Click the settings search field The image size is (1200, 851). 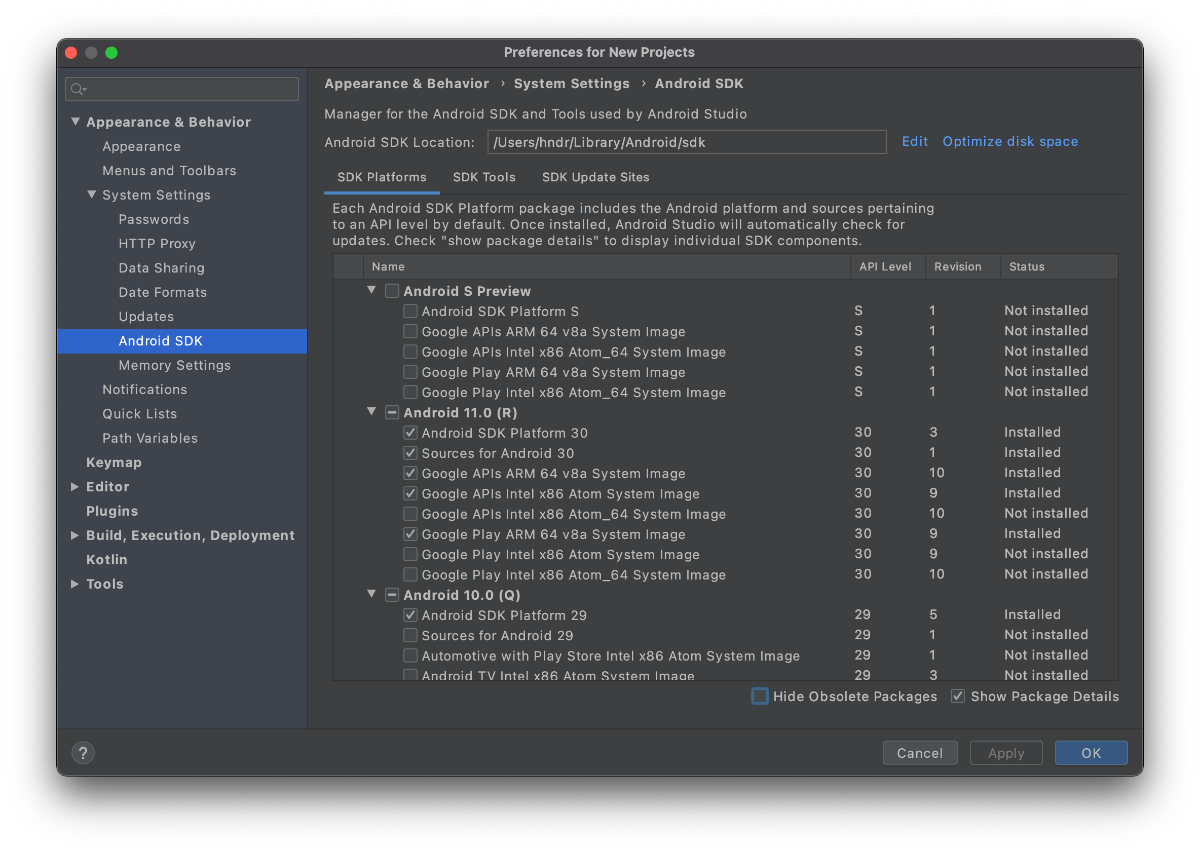point(182,89)
